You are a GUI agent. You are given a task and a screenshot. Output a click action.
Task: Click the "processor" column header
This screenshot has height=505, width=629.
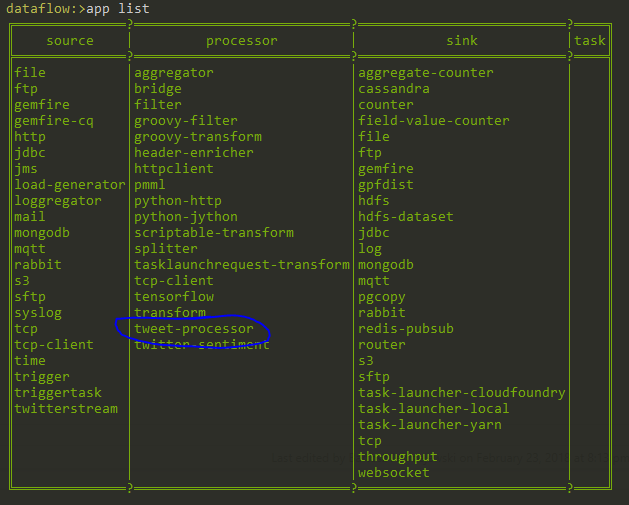(x=242, y=41)
